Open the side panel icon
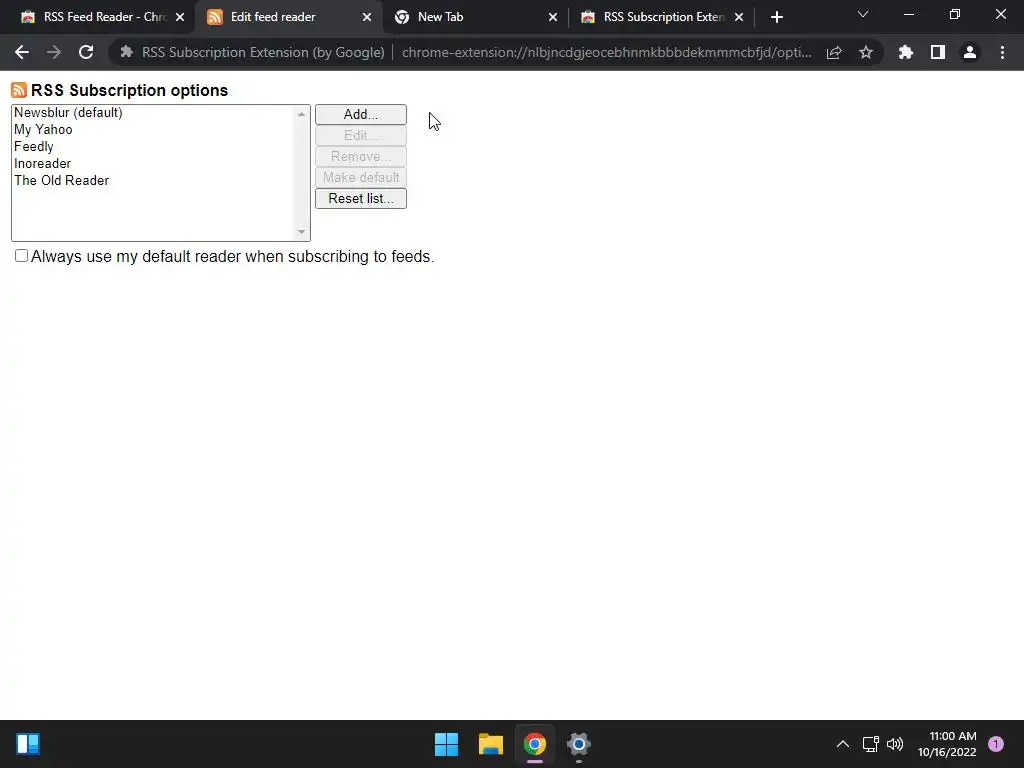Image resolution: width=1024 pixels, height=768 pixels. [938, 52]
